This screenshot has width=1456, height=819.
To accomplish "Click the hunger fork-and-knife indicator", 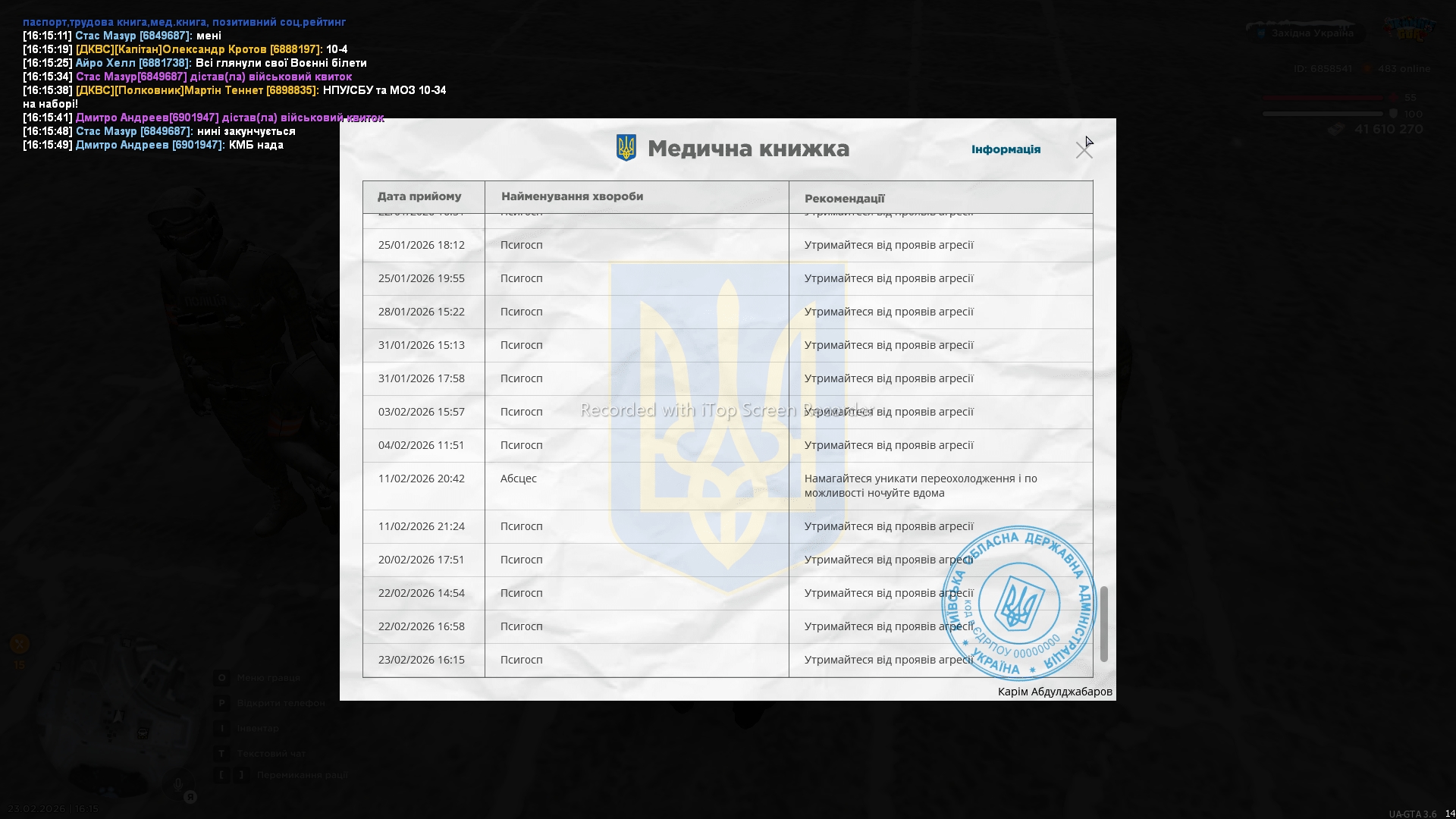I will [x=20, y=644].
